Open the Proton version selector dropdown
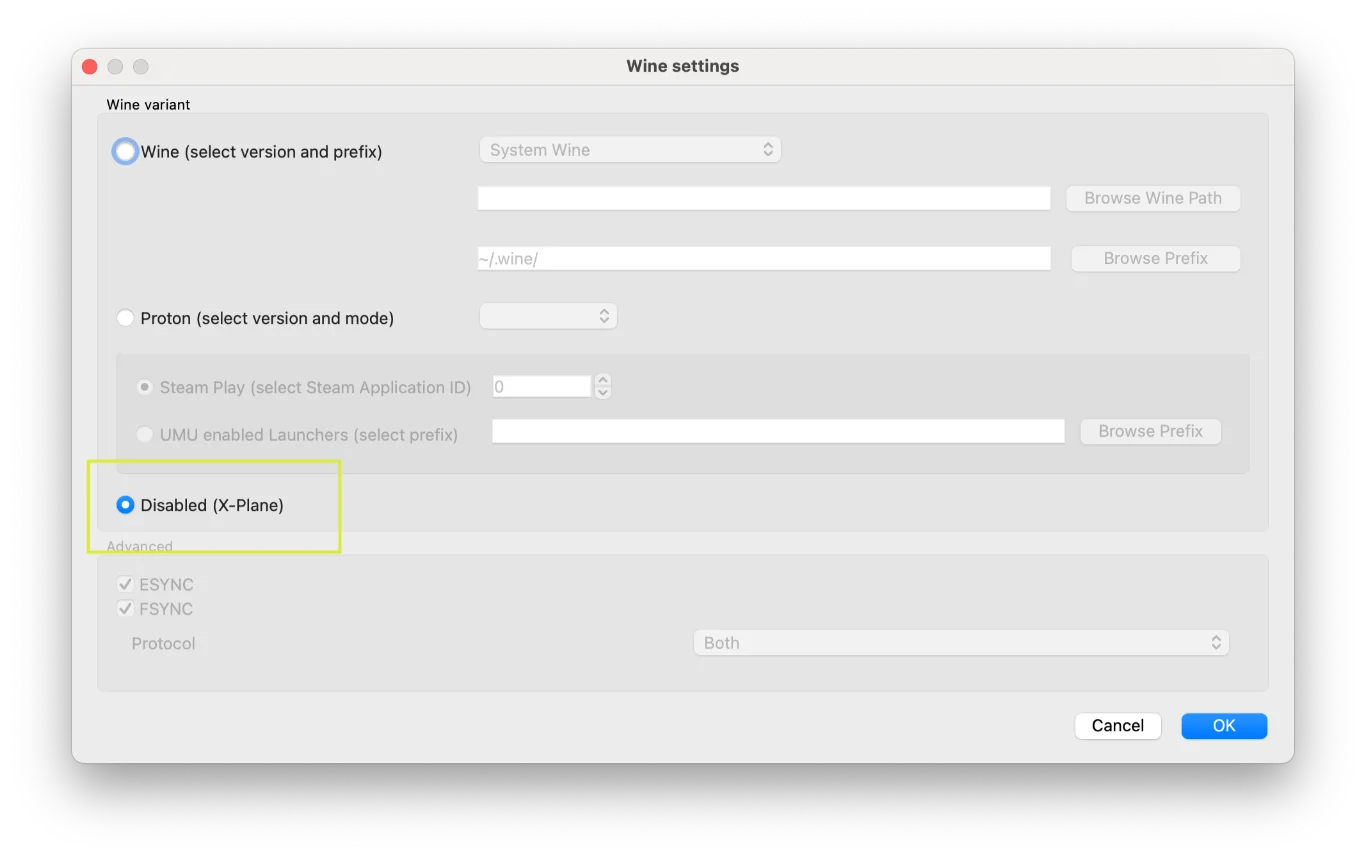 click(x=548, y=315)
